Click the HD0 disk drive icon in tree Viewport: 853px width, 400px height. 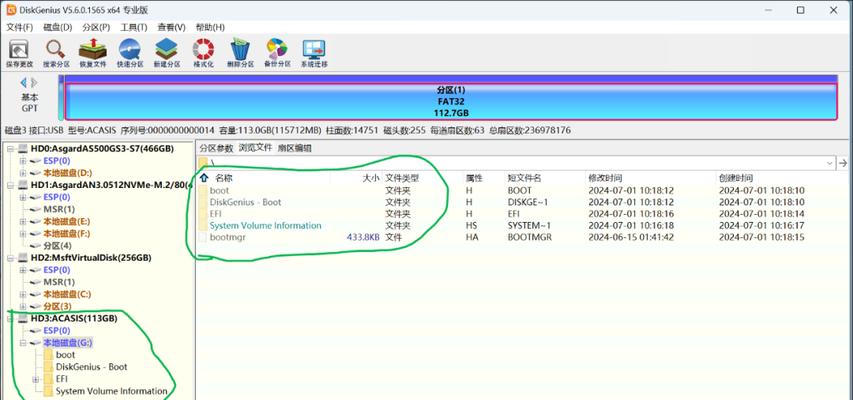(23, 149)
